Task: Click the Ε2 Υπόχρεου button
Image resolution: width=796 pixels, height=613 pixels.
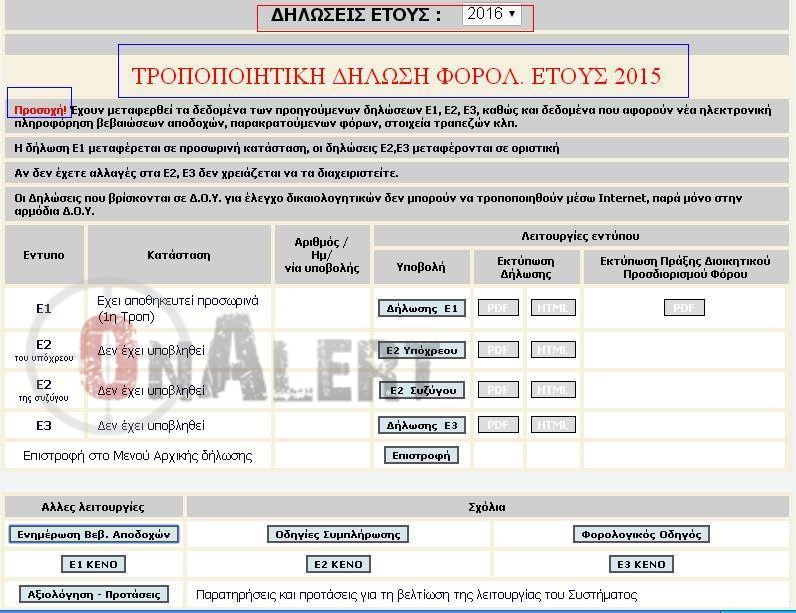Action: coord(421,350)
